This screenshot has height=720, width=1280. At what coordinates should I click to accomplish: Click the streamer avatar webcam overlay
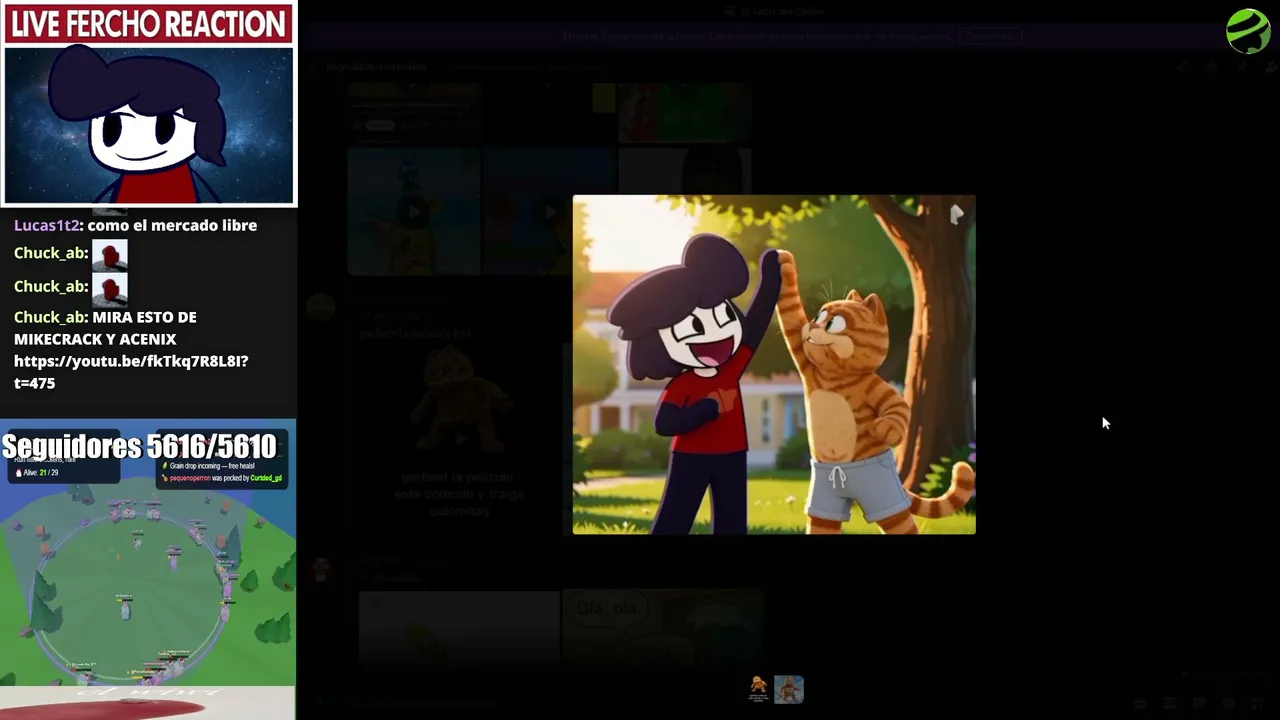click(149, 125)
